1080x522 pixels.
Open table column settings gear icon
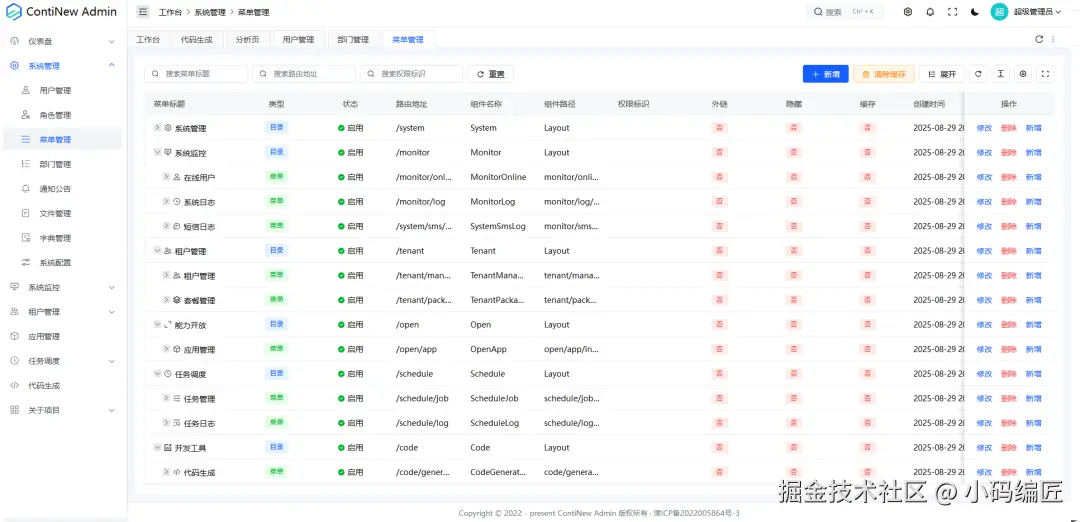[x=1023, y=74]
